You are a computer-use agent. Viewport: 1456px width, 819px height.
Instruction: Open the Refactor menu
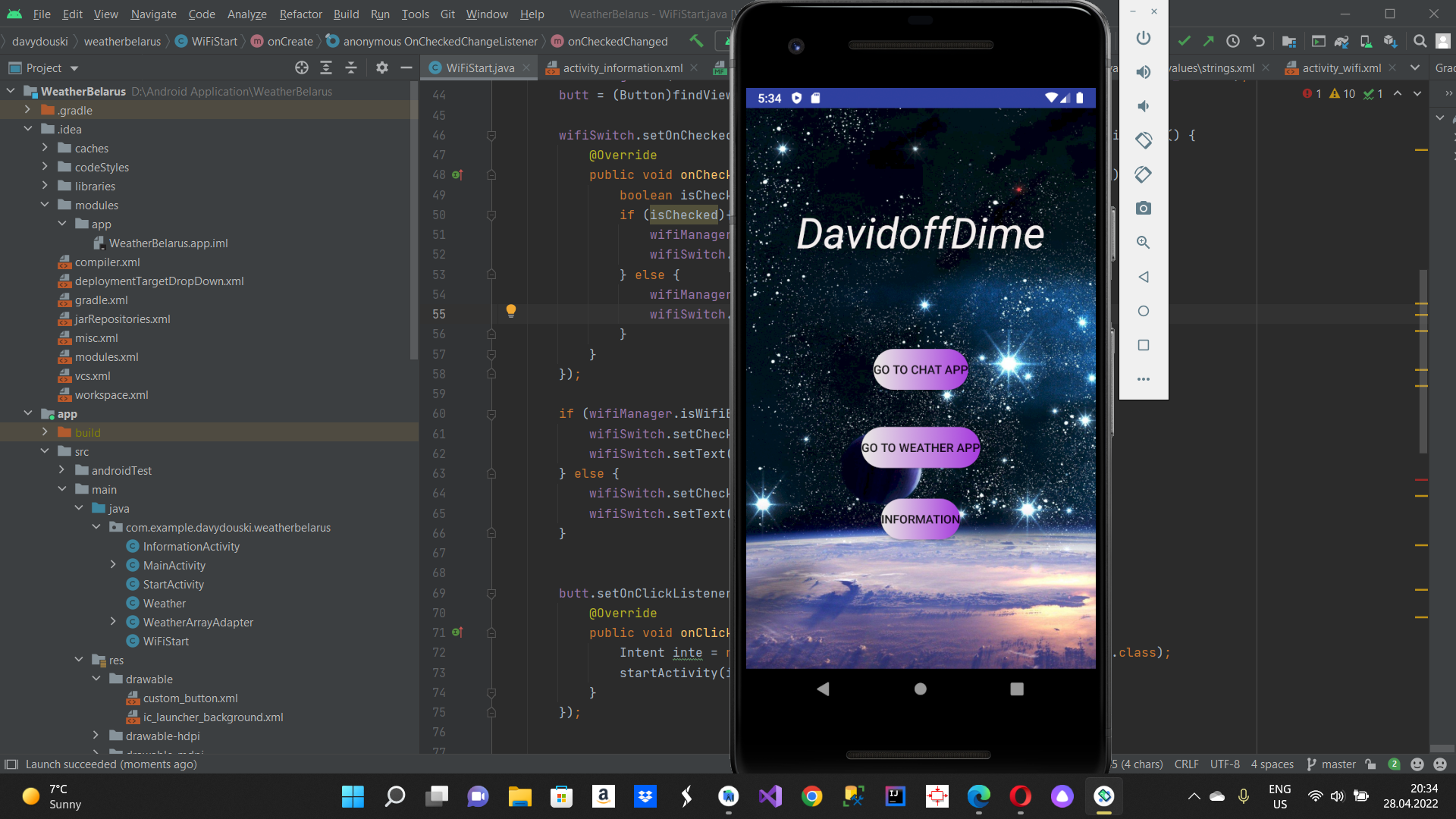300,14
